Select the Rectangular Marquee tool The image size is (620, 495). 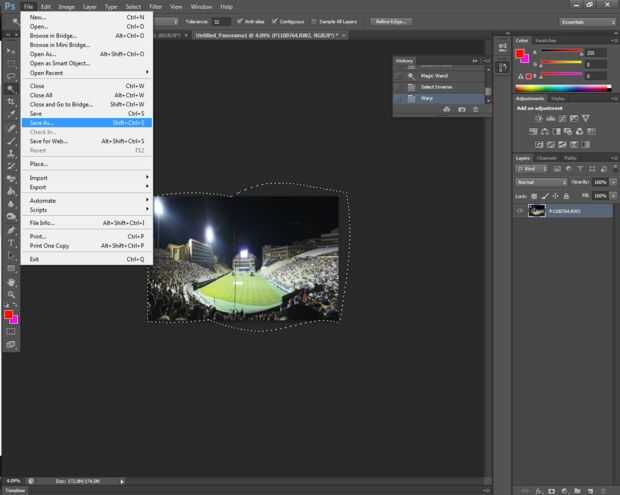tap(11, 63)
